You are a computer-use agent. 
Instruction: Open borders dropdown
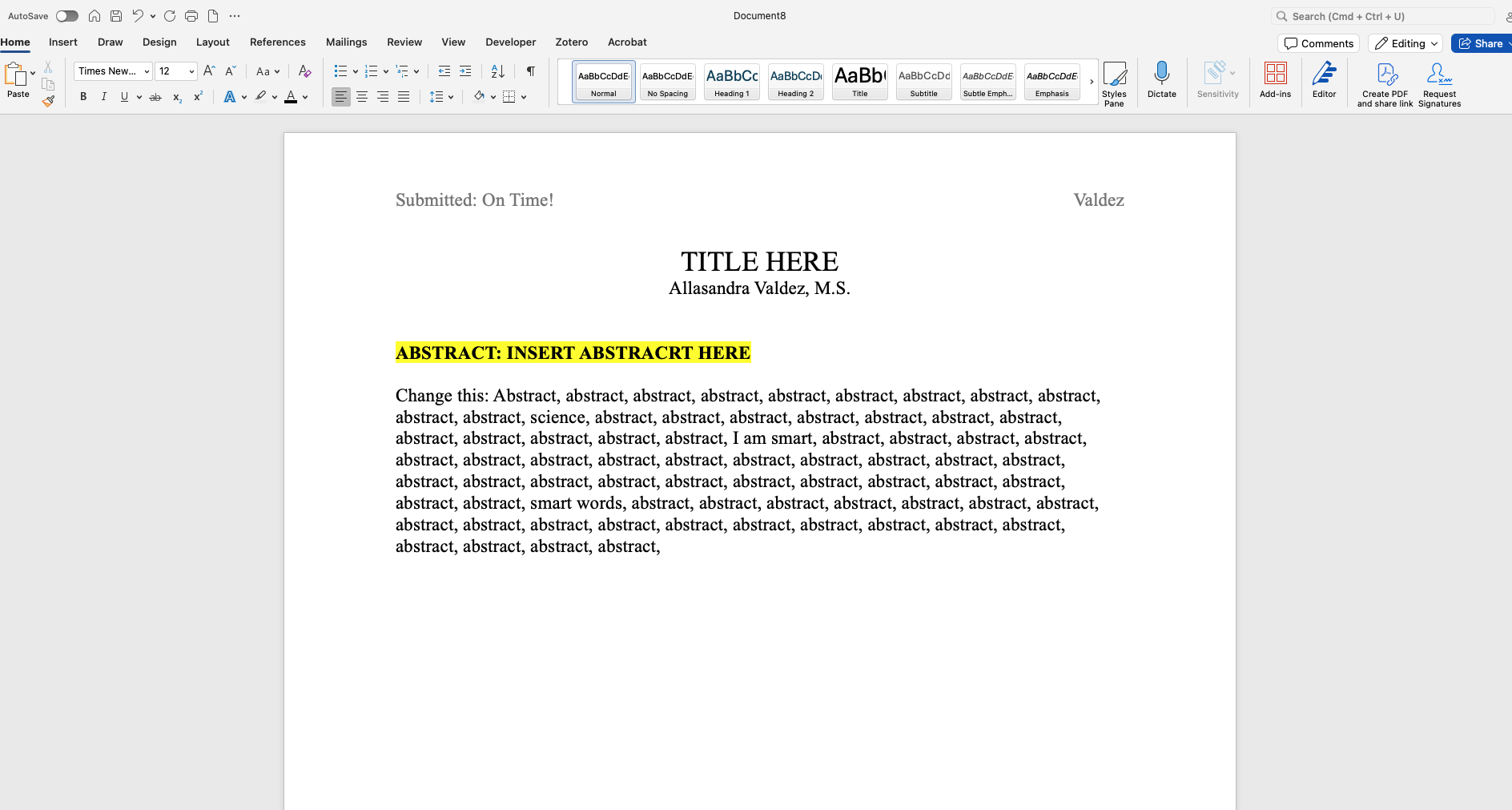[x=524, y=97]
